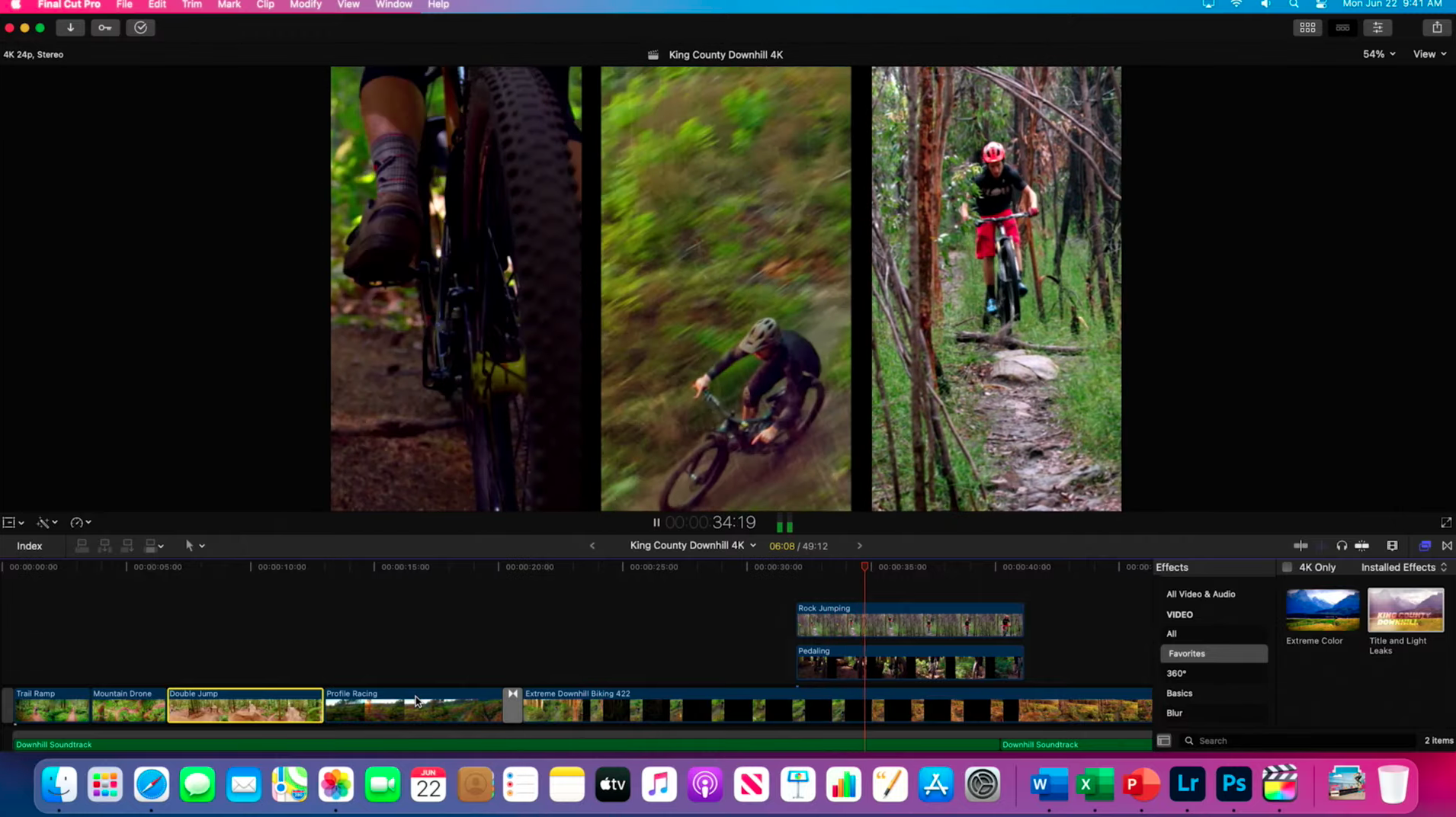Go back in timeline history
Image resolution: width=1456 pixels, height=817 pixels.
point(592,546)
